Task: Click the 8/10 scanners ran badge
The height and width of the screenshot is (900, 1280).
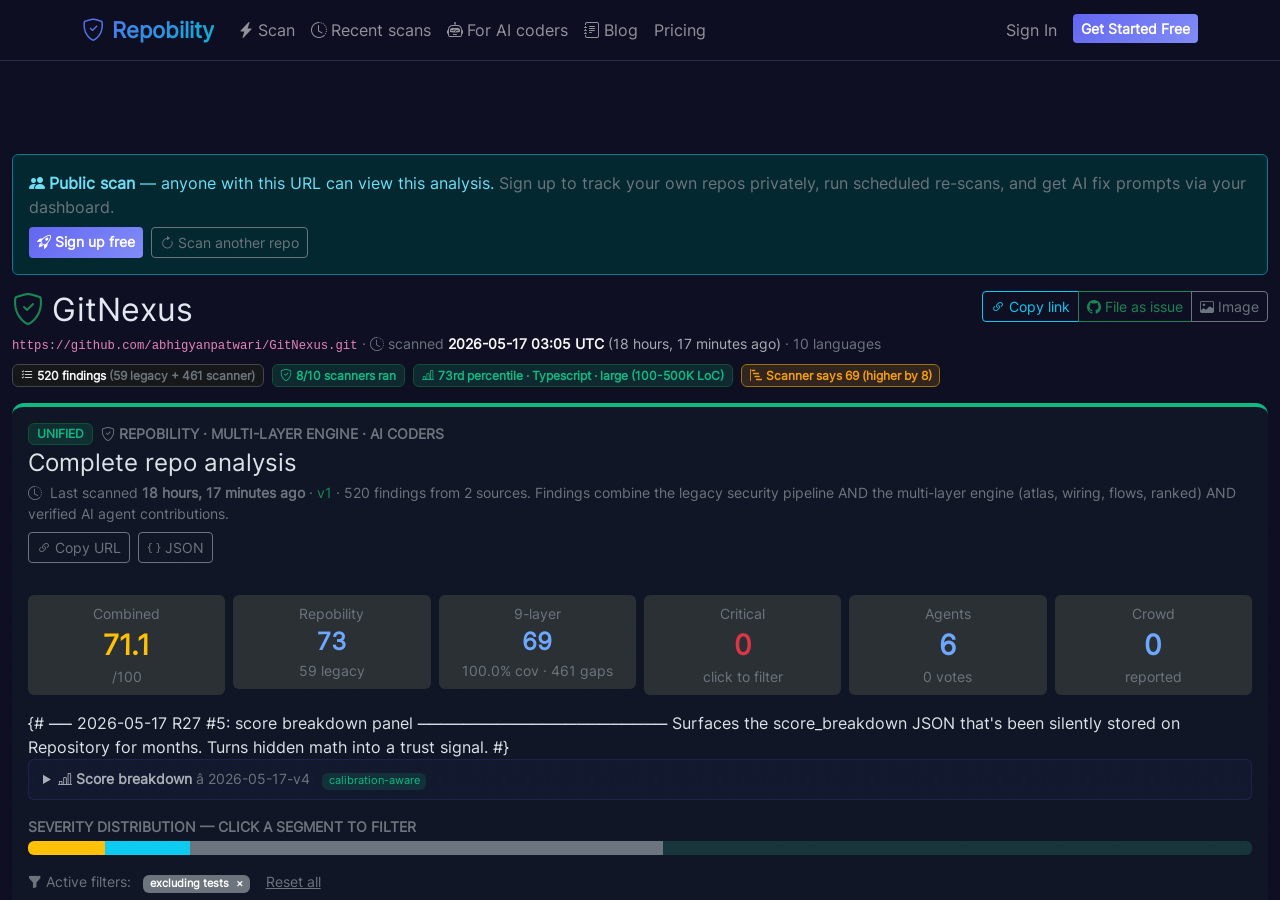Action: click(x=338, y=375)
